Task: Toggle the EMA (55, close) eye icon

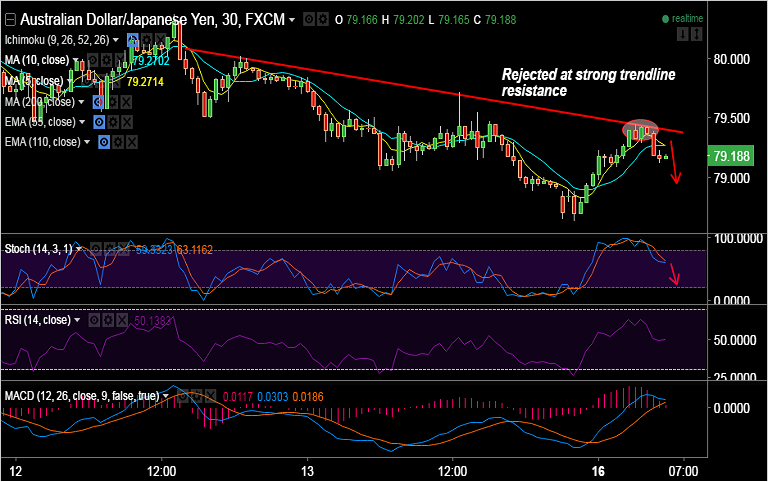Action: [99, 122]
